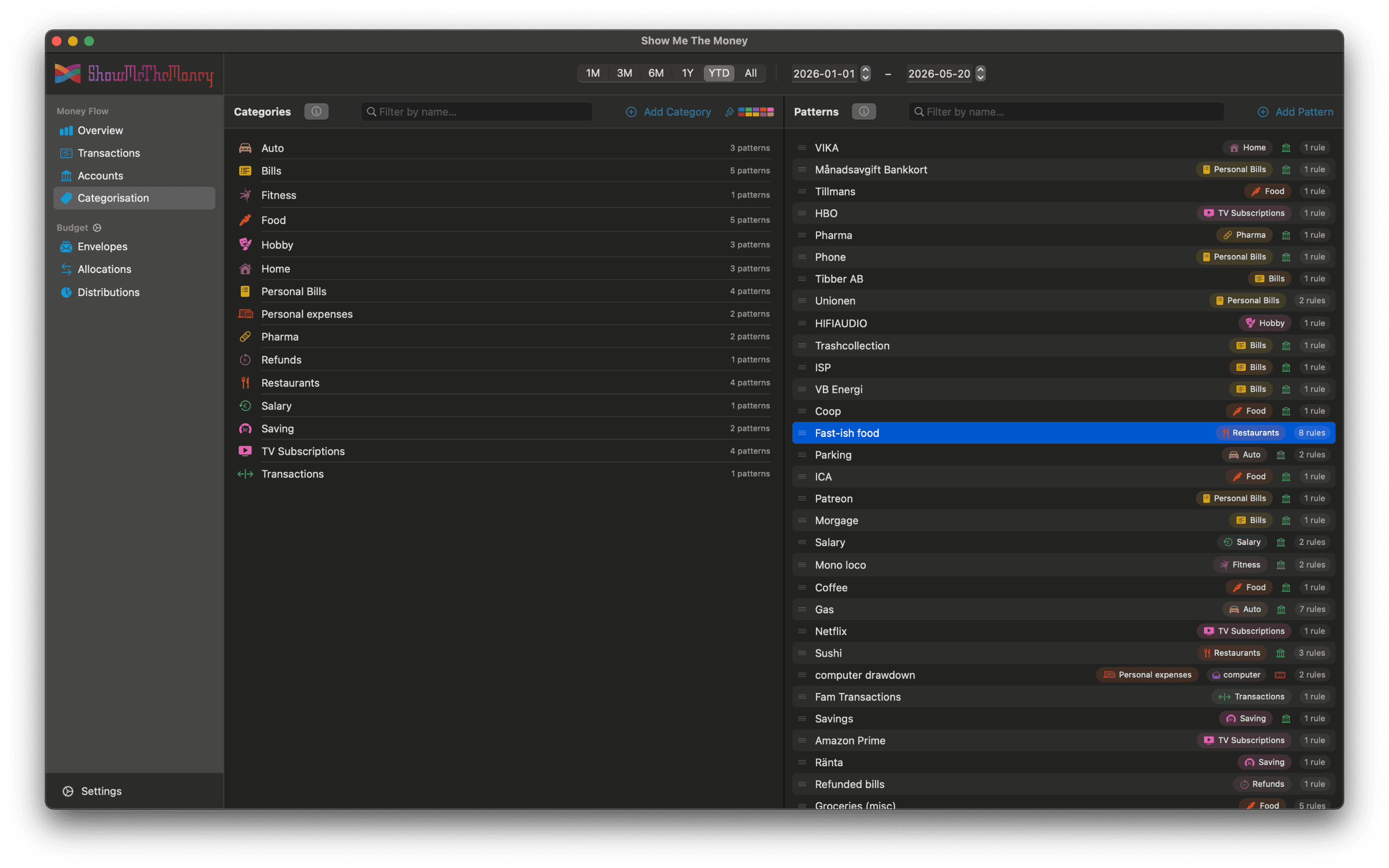Screen dimensions: 1389x868
Task: Select the Personal Bills category row
Action: coord(504,291)
